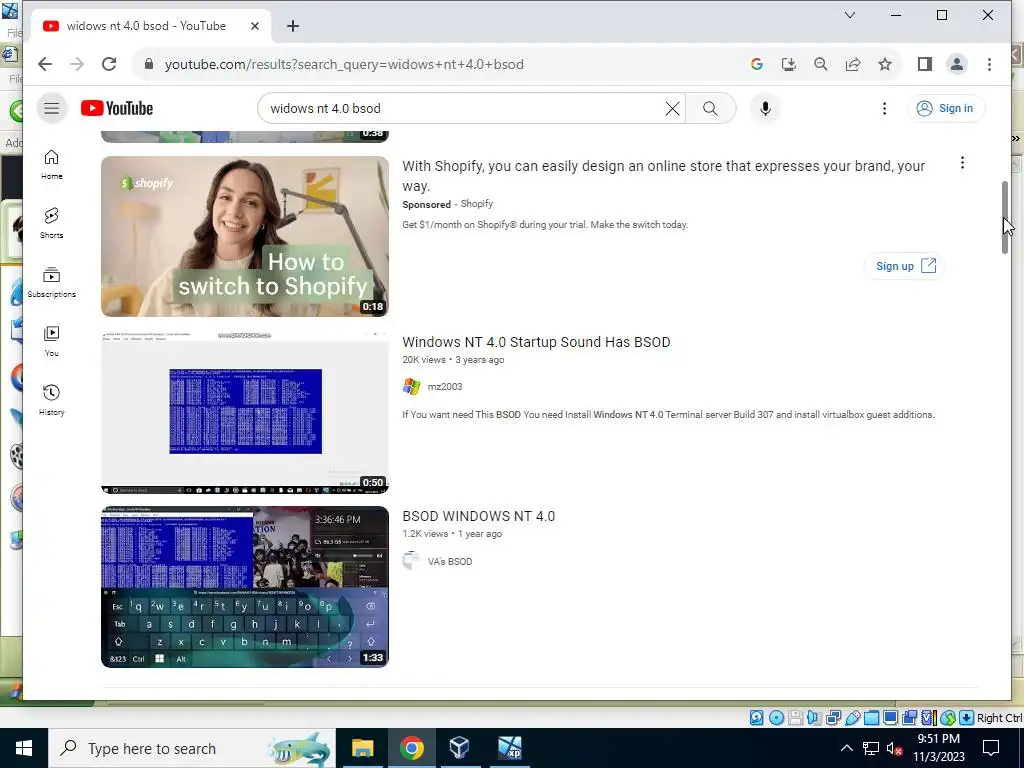Switch to Chrome taskbar icon
1024x768 pixels.
[411, 748]
